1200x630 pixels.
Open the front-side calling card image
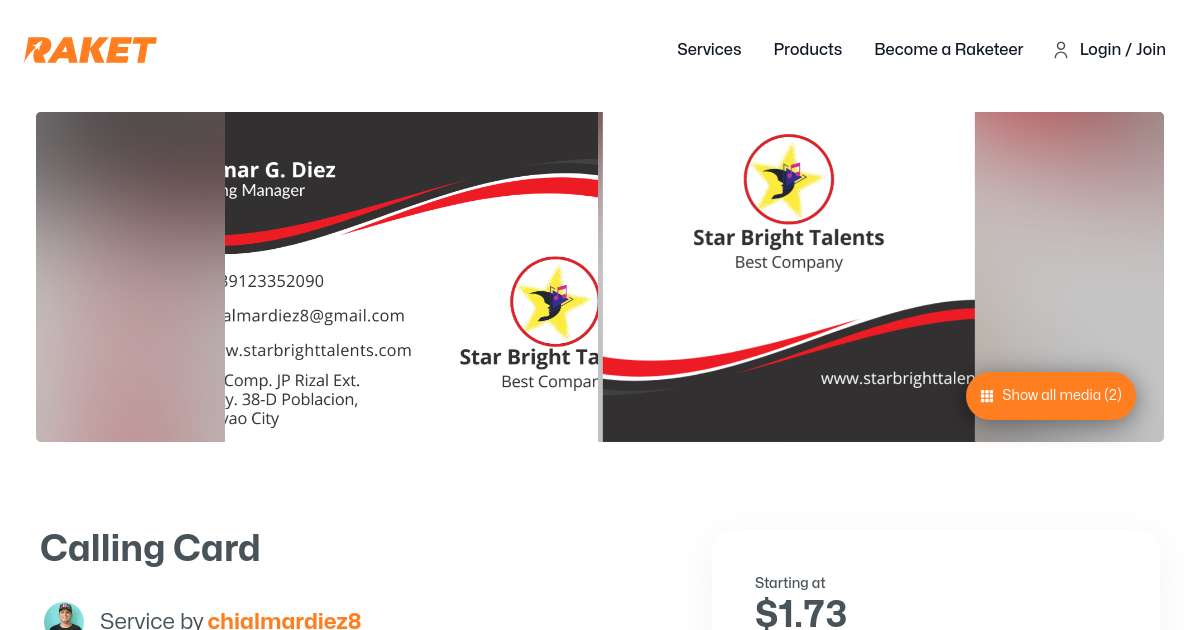point(411,277)
